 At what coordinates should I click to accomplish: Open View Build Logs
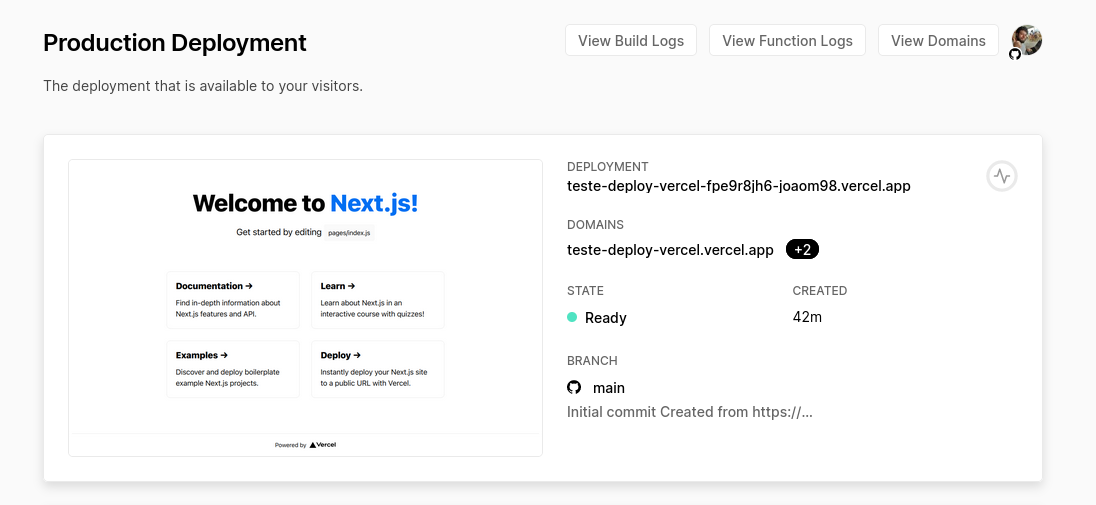click(x=630, y=41)
